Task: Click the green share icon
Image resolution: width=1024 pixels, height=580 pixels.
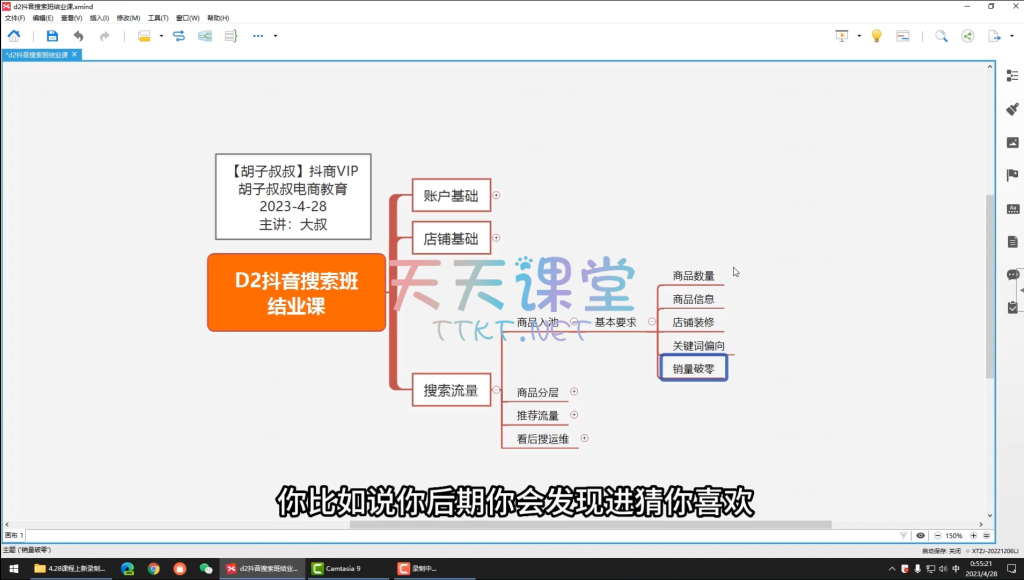Action: 967,36
